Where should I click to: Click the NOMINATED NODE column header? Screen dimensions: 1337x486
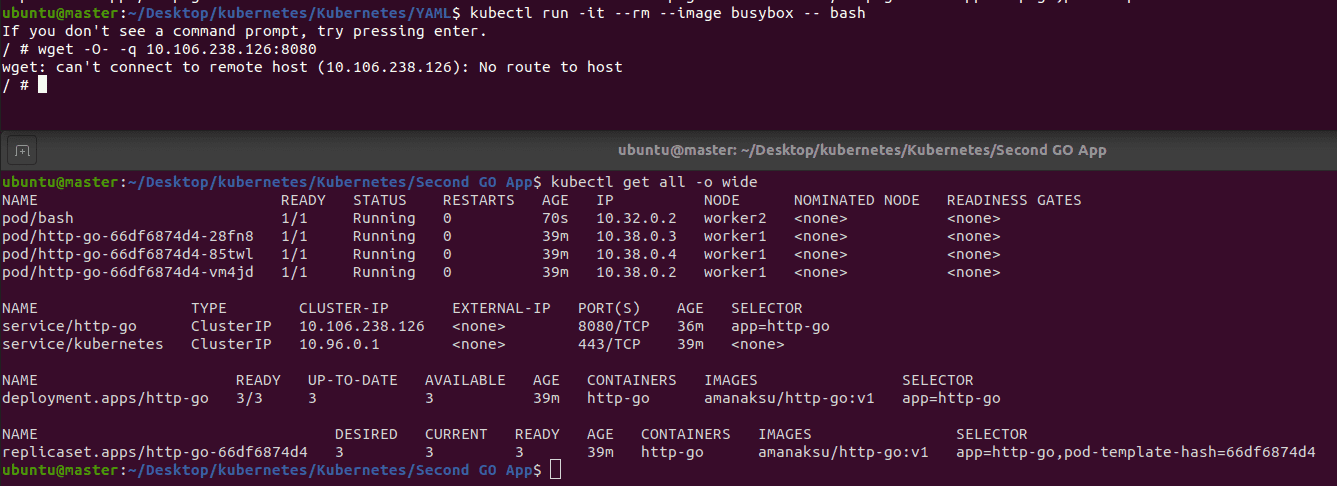tap(856, 200)
